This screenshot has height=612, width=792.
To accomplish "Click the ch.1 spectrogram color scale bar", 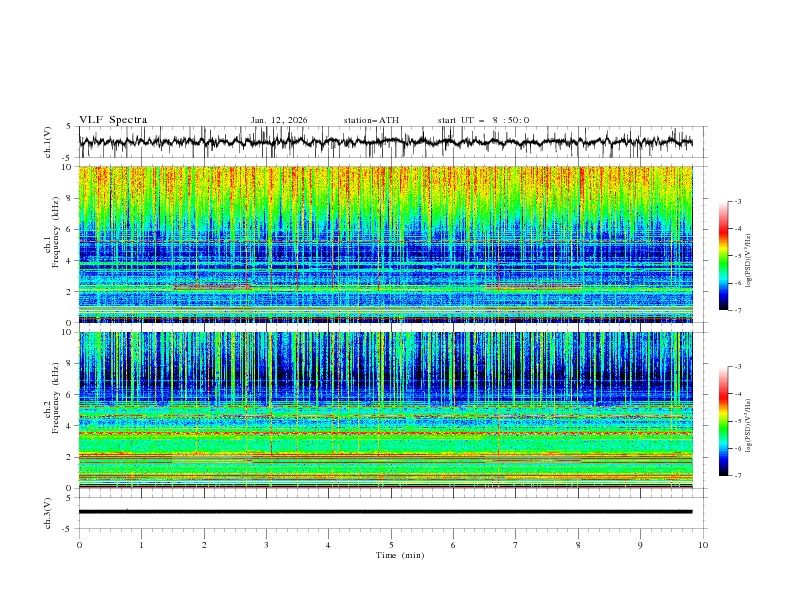I will tap(723, 256).
